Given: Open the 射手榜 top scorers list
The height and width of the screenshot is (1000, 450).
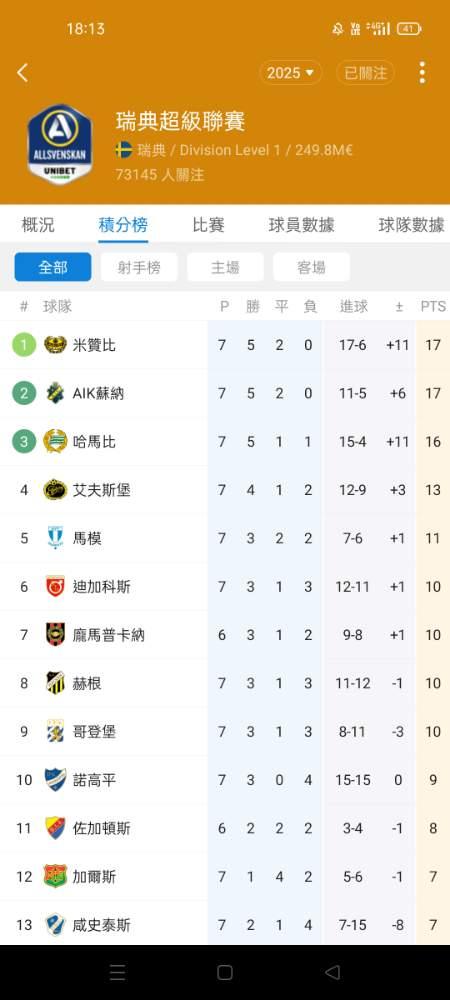Looking at the screenshot, I should (x=139, y=267).
